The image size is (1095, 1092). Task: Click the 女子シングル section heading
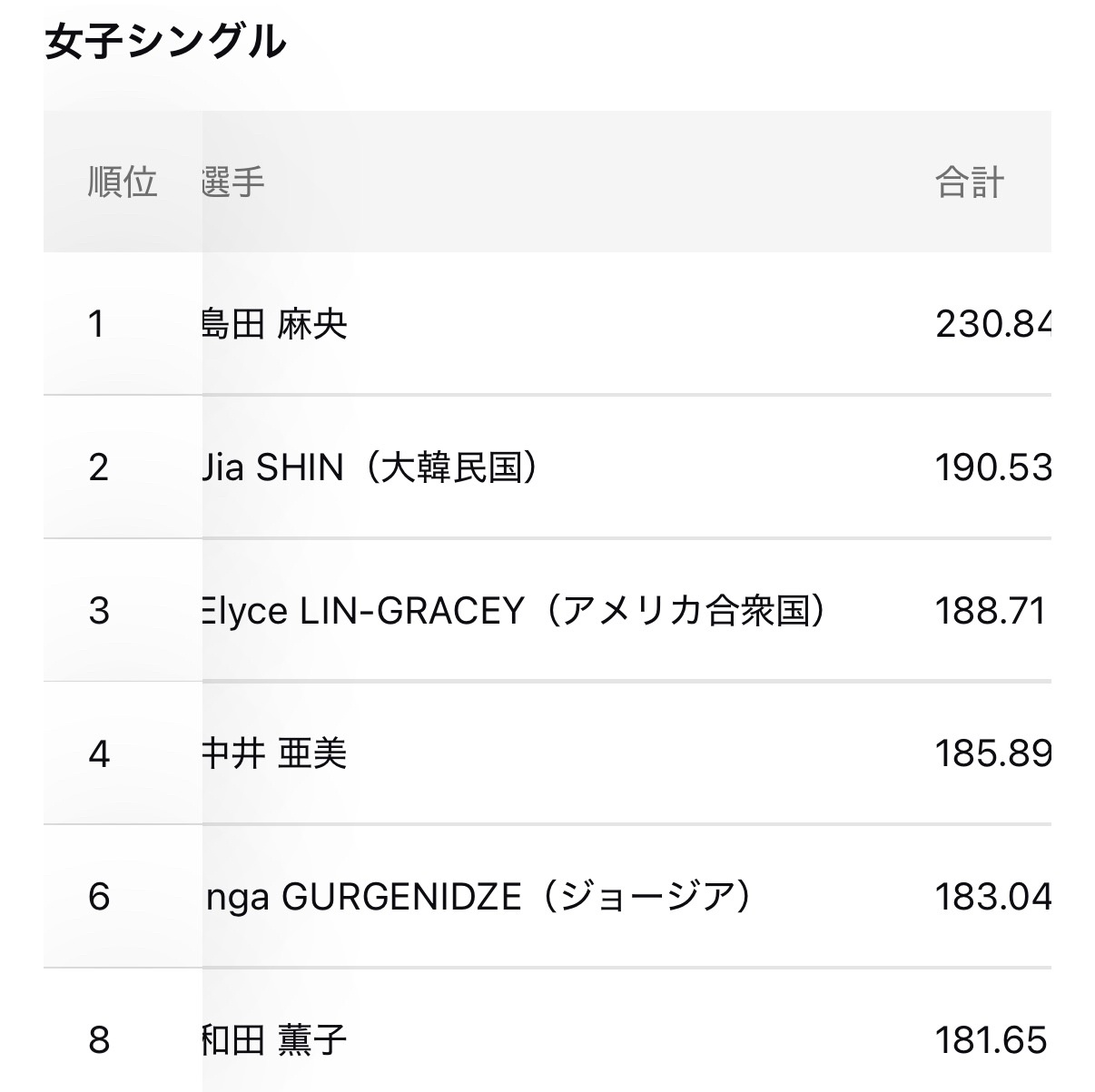point(165,42)
